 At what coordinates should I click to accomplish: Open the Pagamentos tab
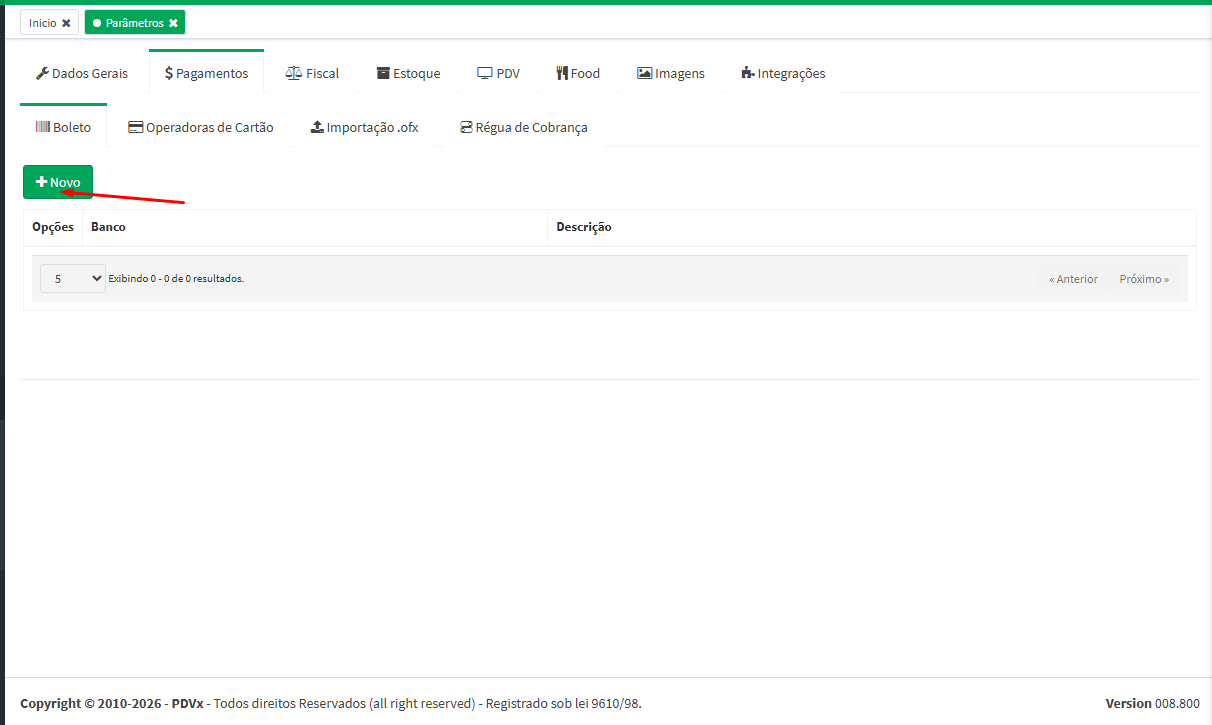pyautogui.click(x=206, y=73)
